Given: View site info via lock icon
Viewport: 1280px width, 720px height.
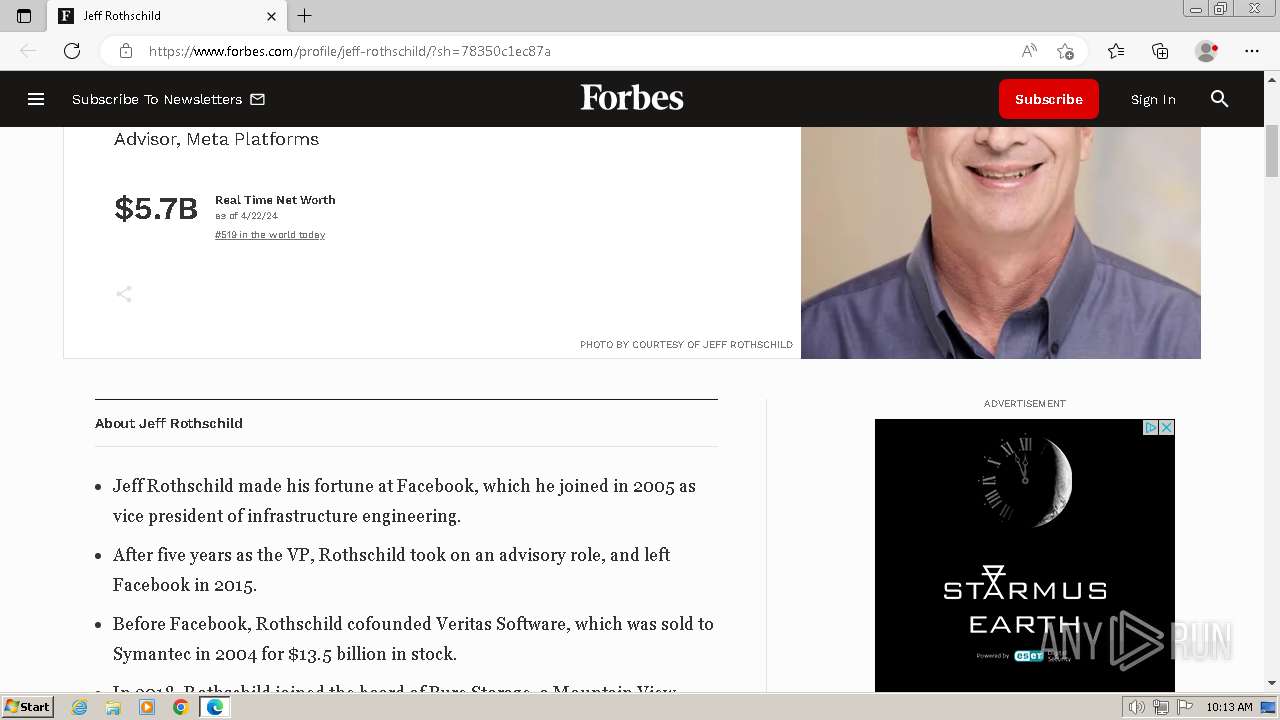Looking at the screenshot, I should 125,51.
